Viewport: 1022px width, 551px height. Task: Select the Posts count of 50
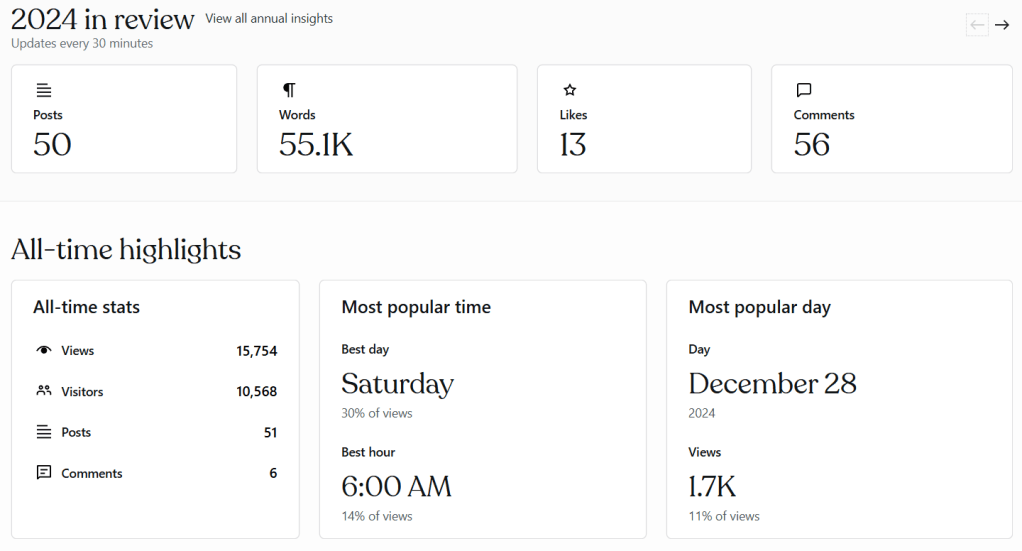[x=52, y=145]
